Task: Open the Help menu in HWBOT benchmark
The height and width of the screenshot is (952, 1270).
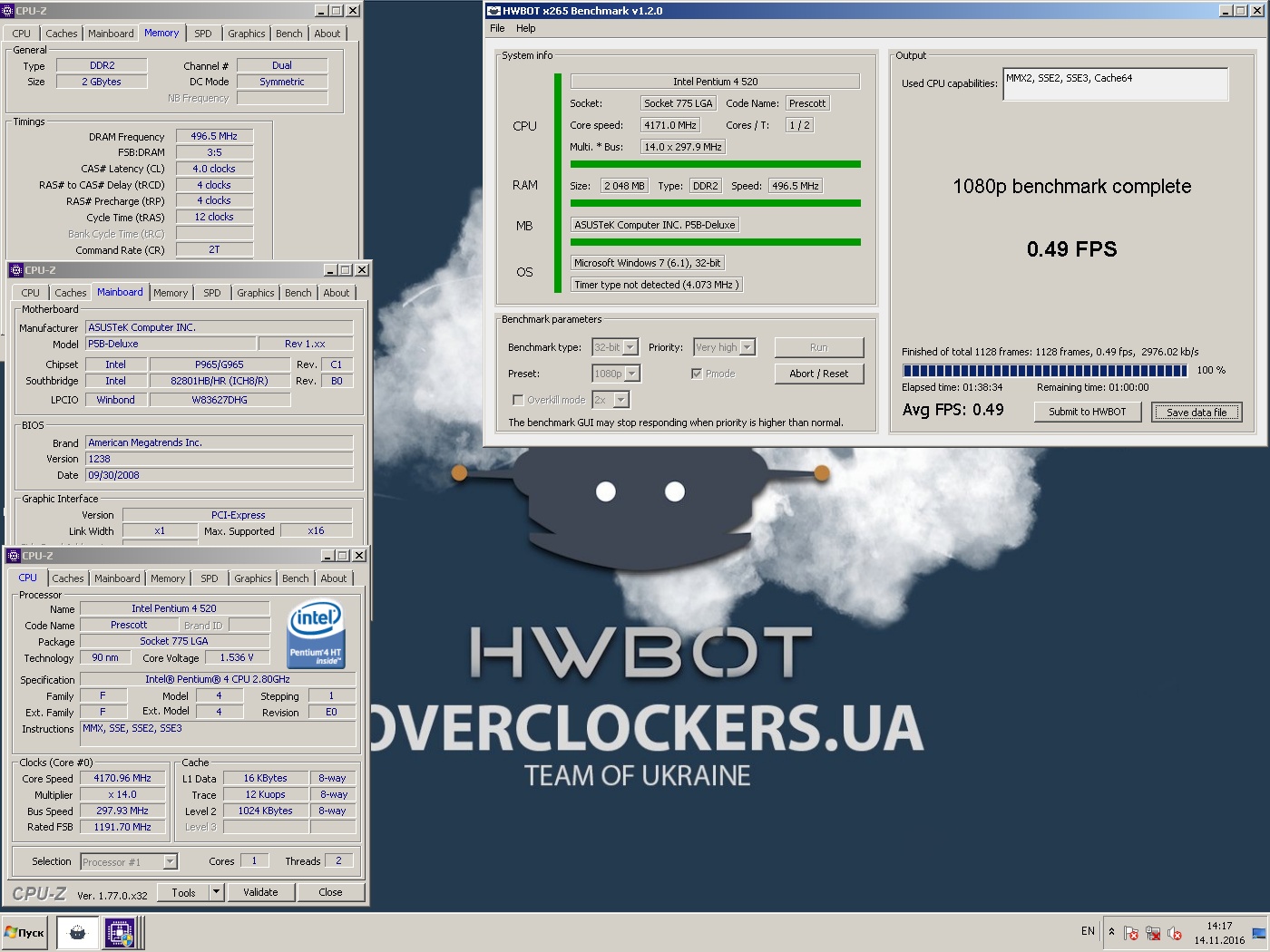Action: coord(526,28)
